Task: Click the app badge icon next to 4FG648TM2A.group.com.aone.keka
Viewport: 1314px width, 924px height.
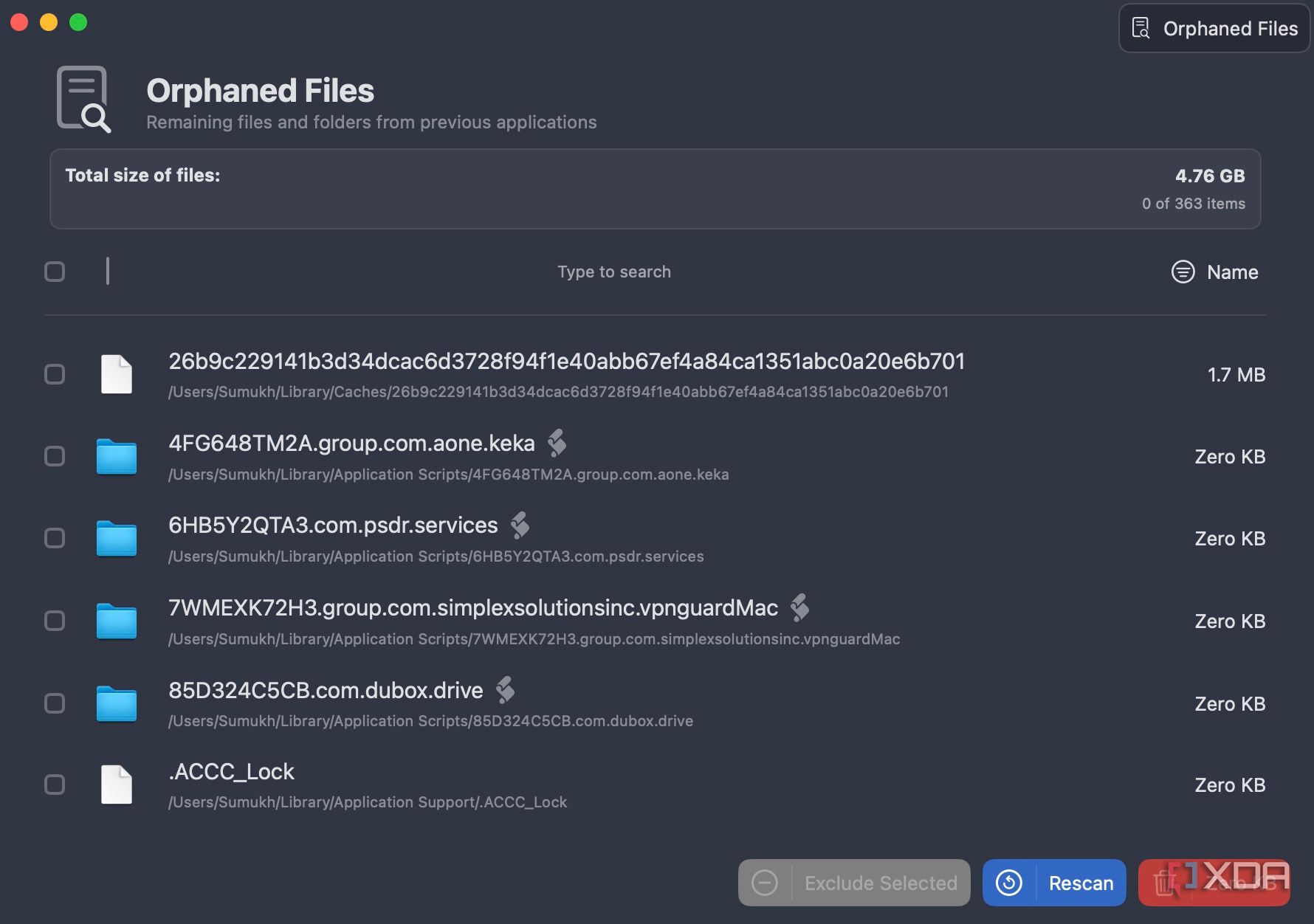Action: [557, 443]
